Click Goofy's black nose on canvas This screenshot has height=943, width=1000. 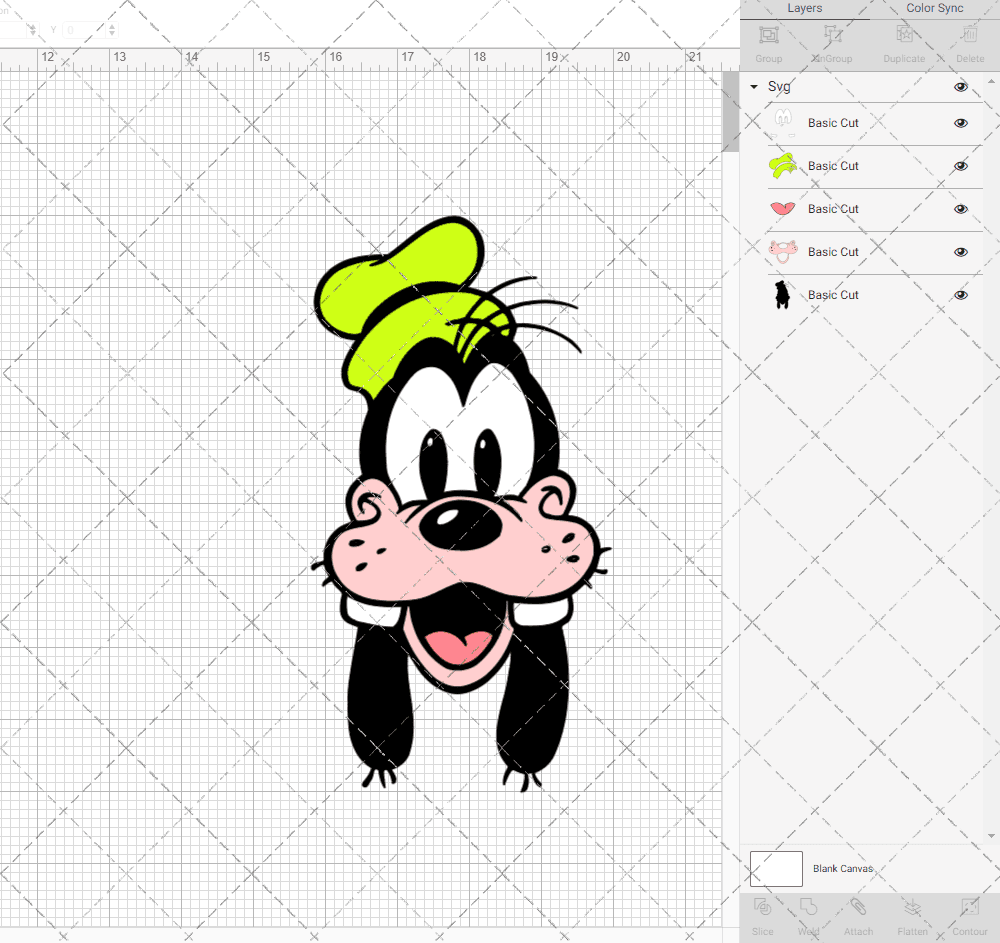(460, 524)
